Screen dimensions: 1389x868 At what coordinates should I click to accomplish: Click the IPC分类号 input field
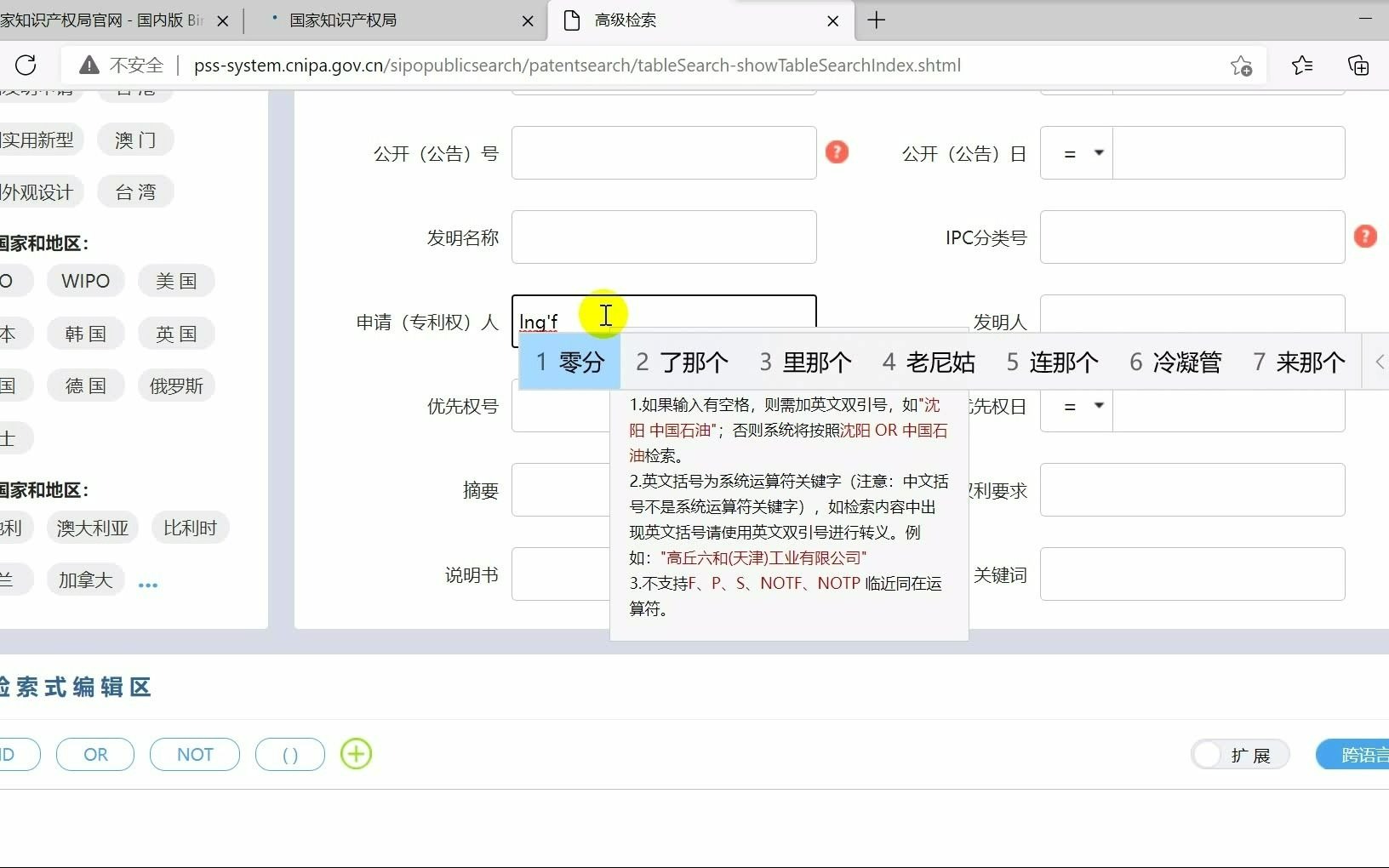click(x=1192, y=237)
